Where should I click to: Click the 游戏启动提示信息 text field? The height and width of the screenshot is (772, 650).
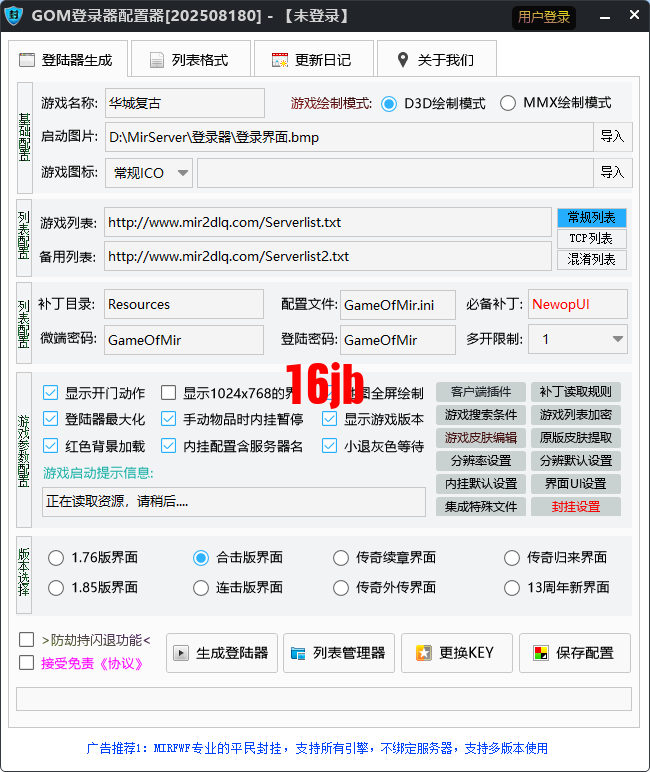point(234,502)
